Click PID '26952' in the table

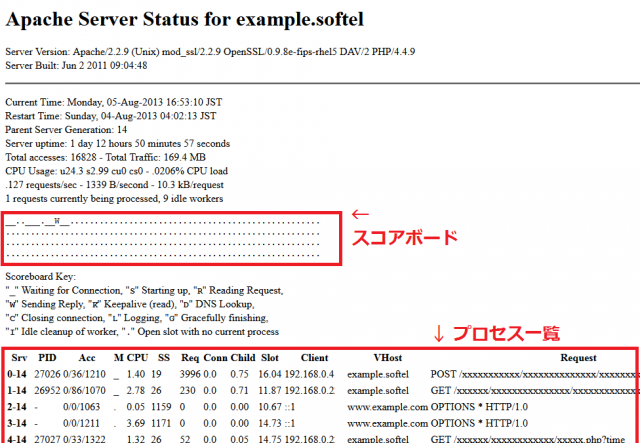click(47, 391)
